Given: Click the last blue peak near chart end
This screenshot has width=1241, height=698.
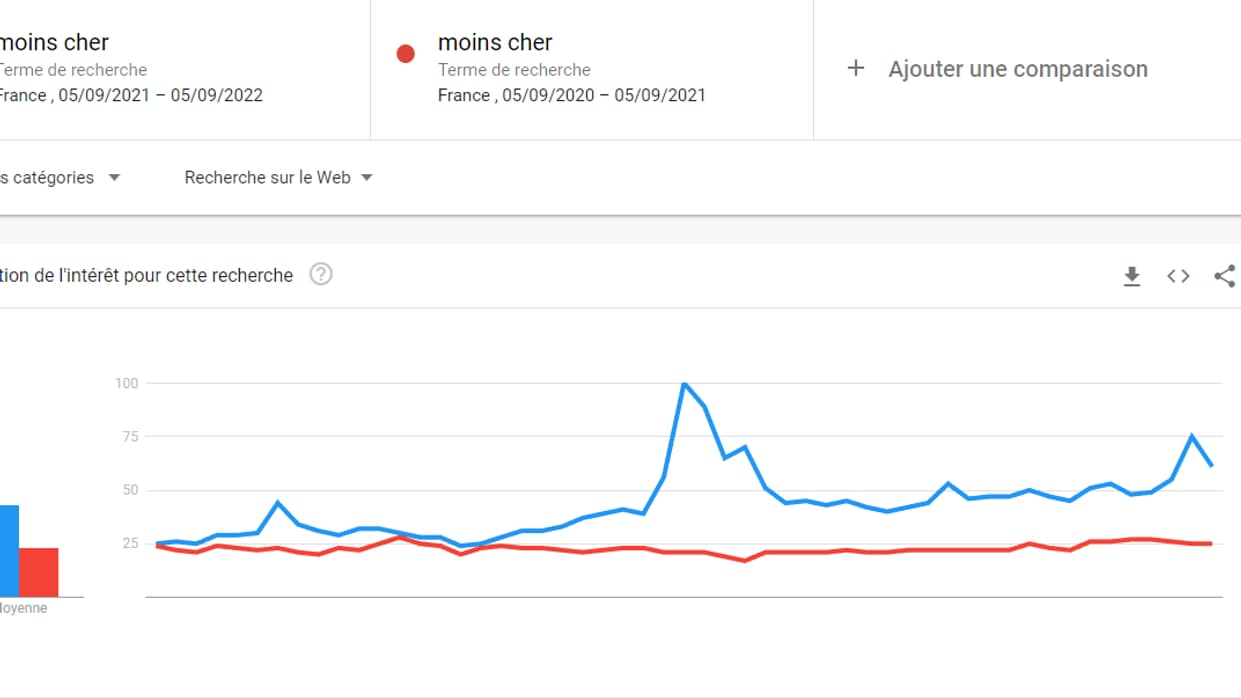Looking at the screenshot, I should [x=1192, y=436].
